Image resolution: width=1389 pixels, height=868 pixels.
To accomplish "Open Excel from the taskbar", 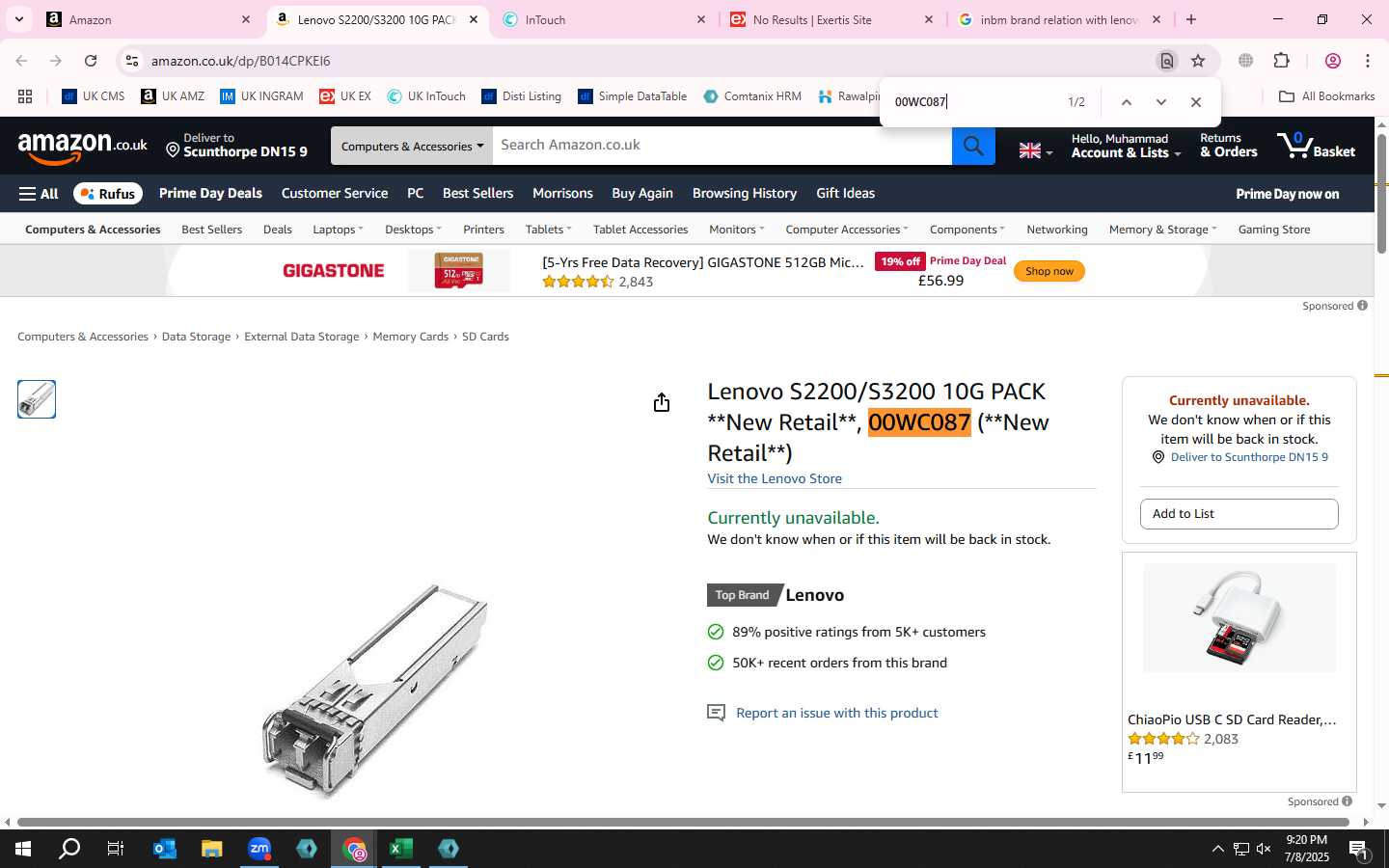I will 401,849.
